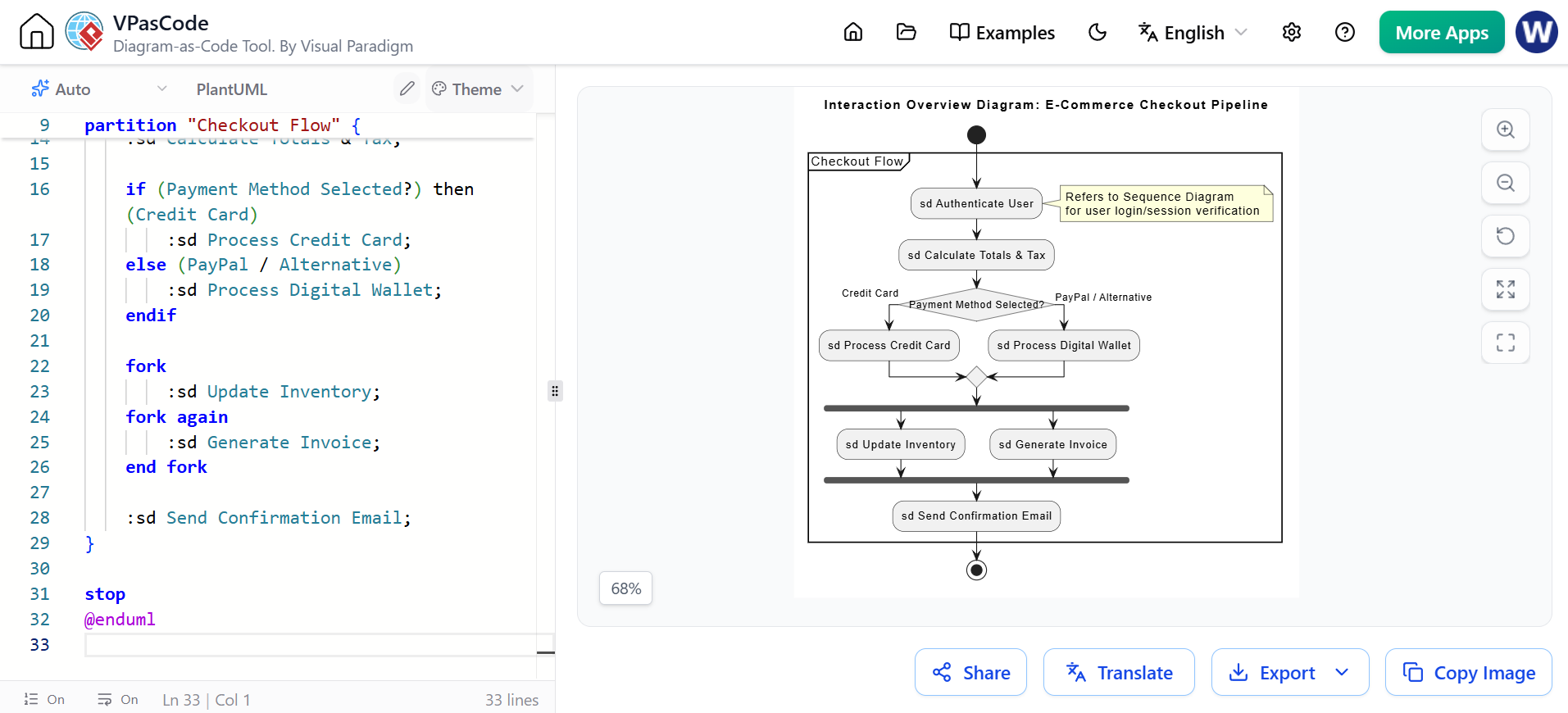Viewport: 1568px width, 713px height.
Task: Open the folder icon in the navigation bar
Action: click(906, 32)
